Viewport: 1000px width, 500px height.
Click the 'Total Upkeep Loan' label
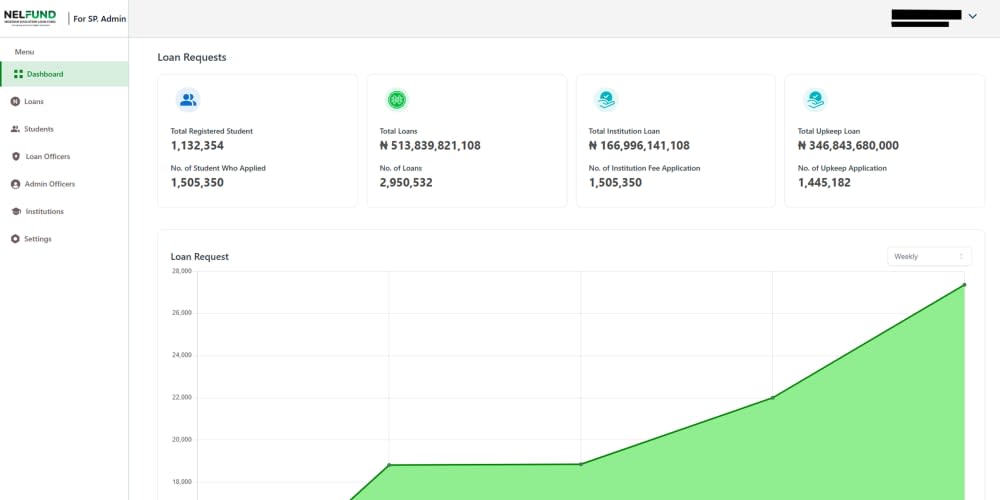[828, 131]
